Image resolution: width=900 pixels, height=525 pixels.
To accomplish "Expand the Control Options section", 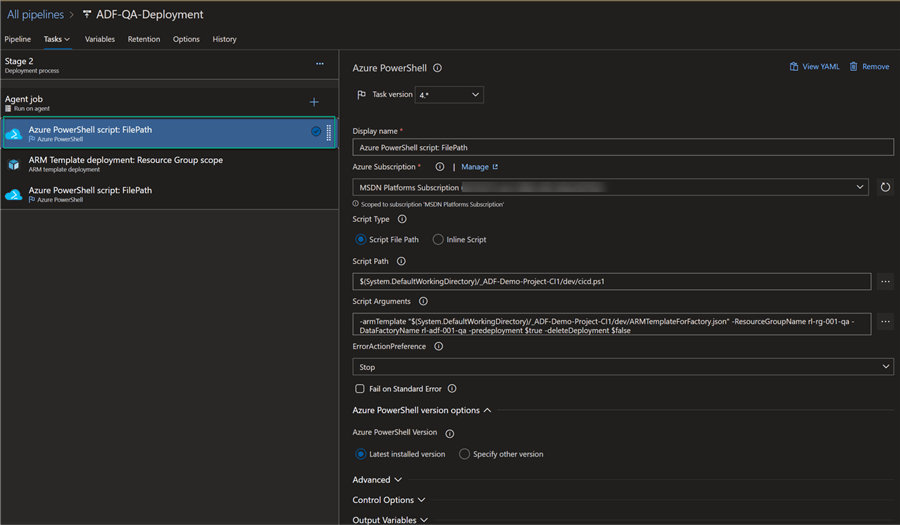I will point(389,500).
